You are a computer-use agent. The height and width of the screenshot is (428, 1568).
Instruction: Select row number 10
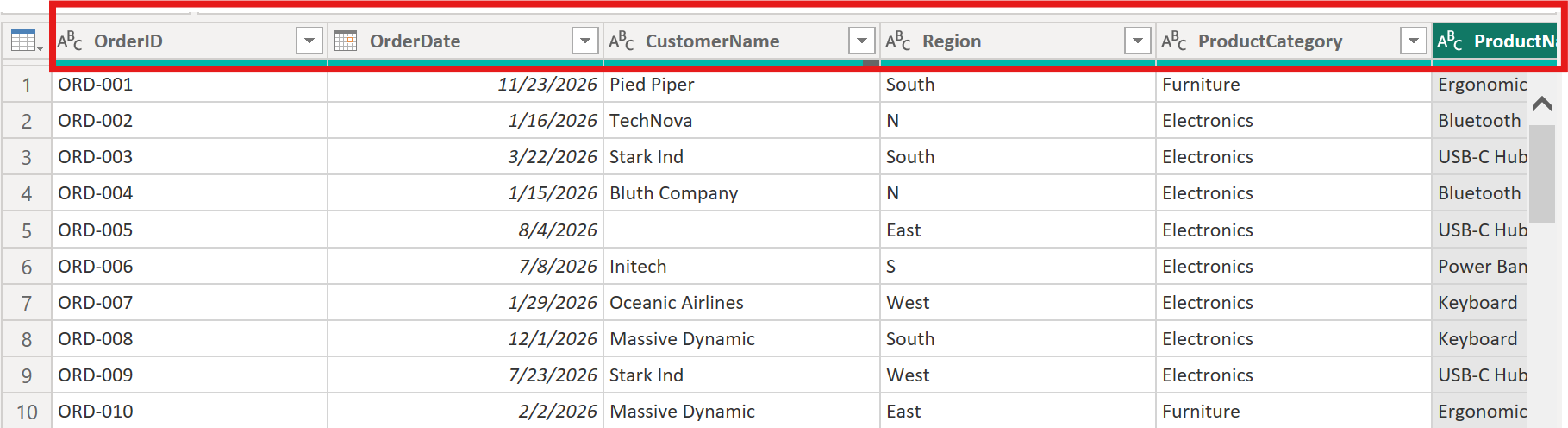[27, 412]
